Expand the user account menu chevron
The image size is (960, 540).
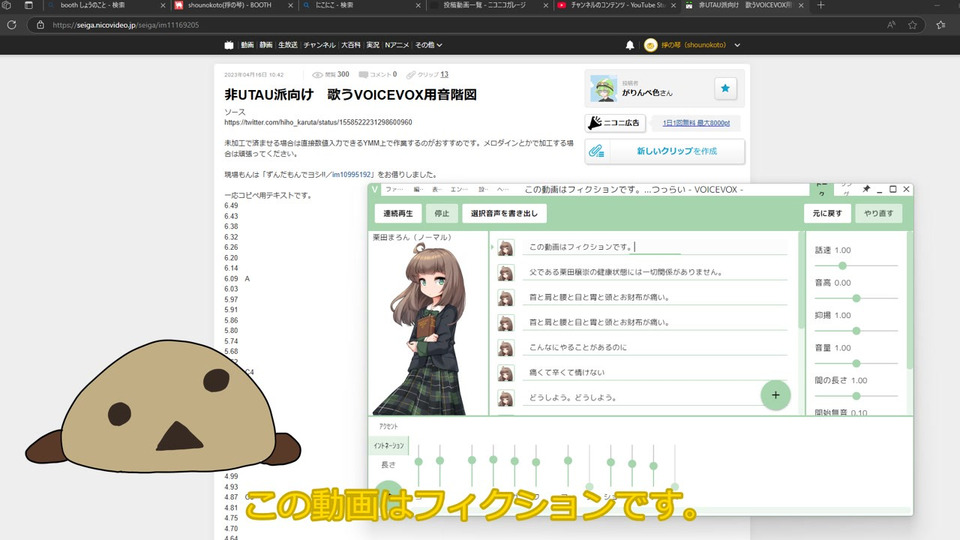(737, 45)
